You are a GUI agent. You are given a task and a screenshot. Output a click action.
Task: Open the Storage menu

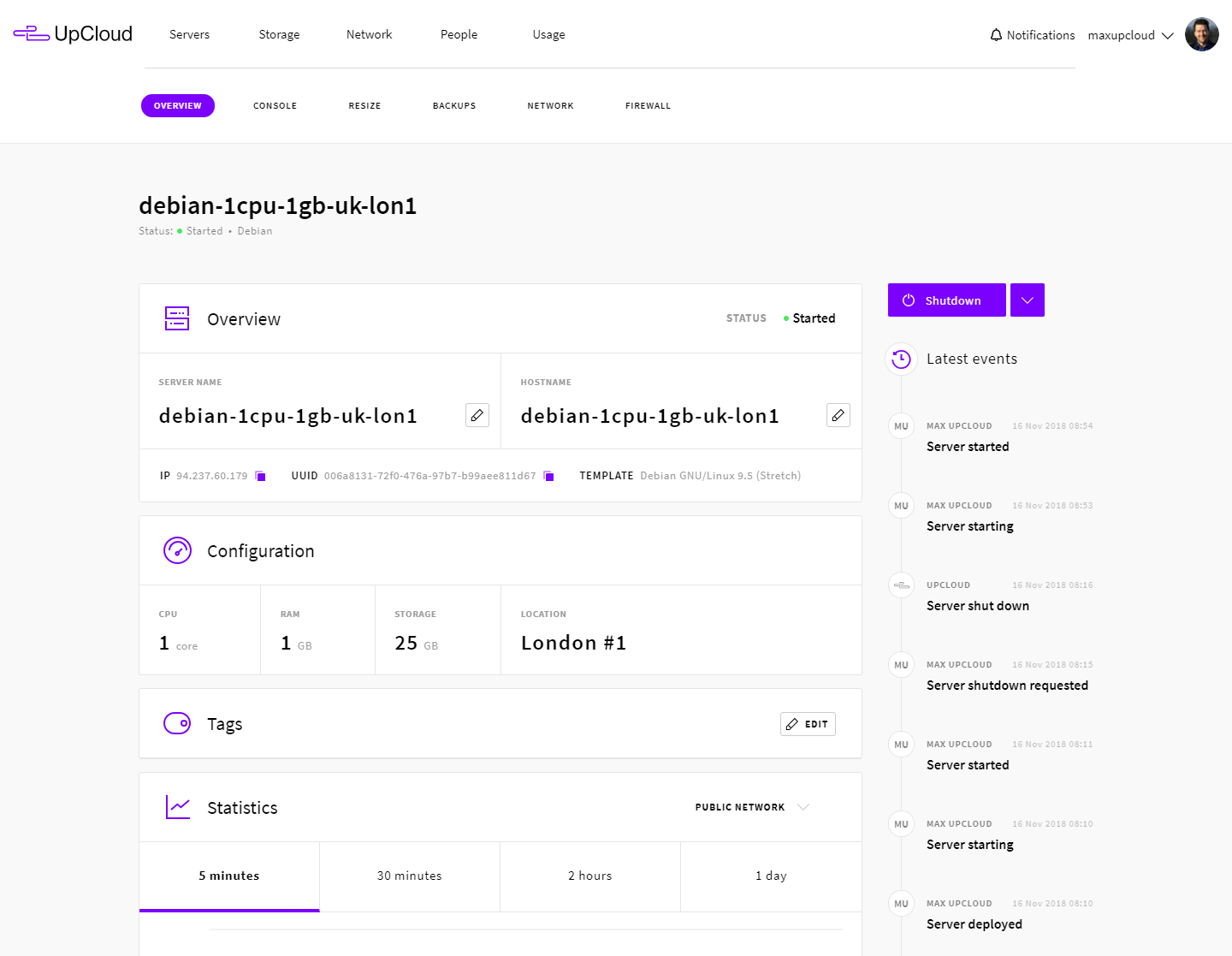(279, 34)
